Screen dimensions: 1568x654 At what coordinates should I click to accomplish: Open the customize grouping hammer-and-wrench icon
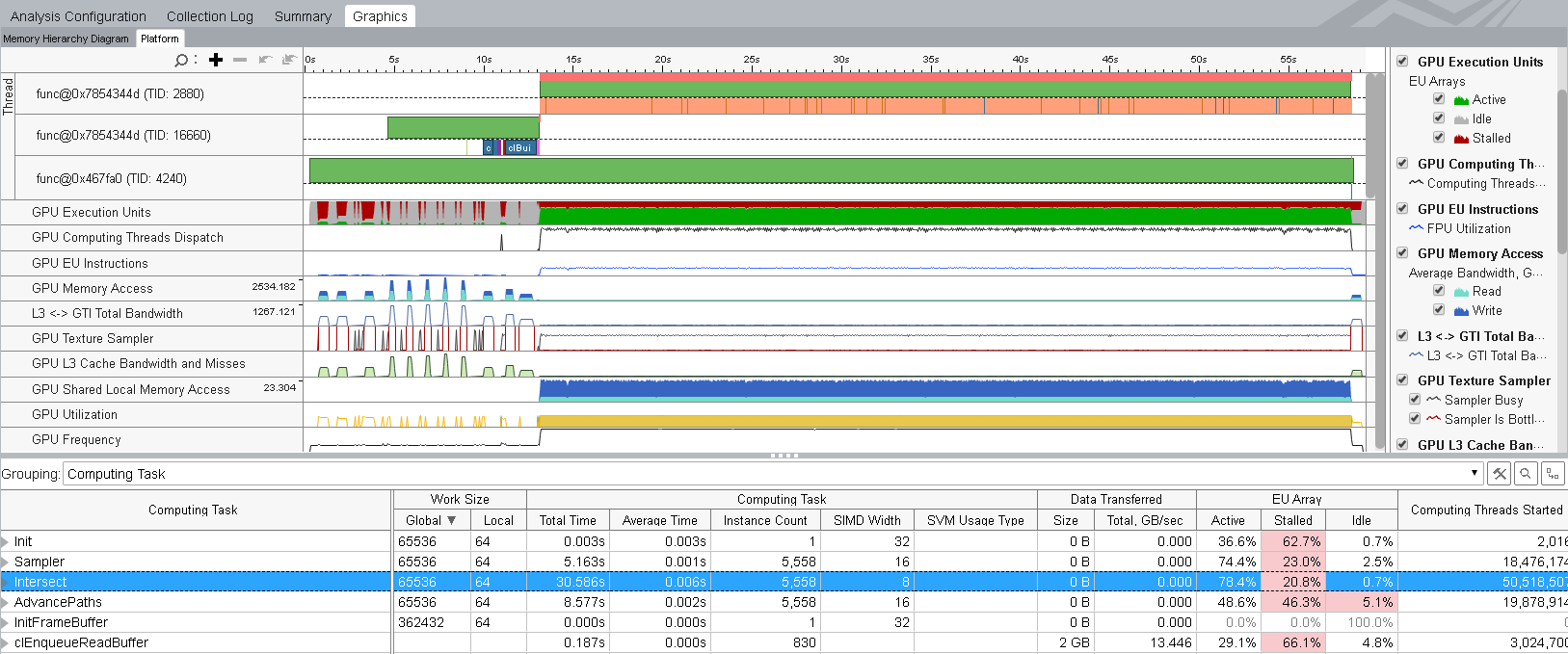(x=1499, y=474)
